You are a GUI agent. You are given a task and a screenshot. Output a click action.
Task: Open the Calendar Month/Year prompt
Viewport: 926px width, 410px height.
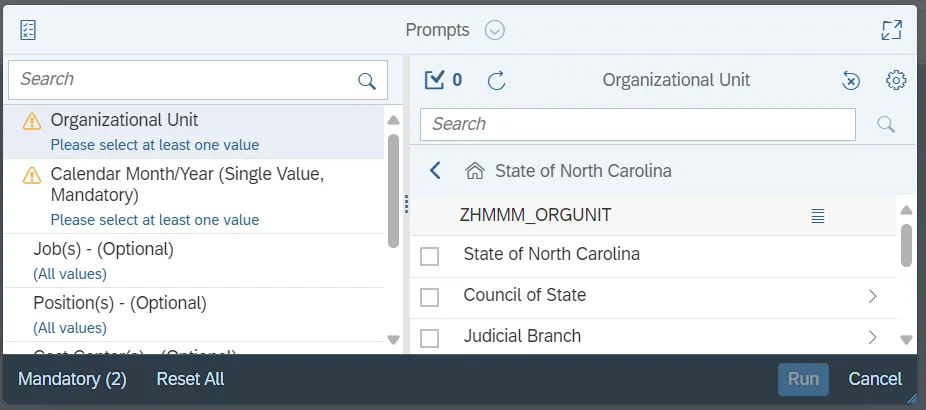(187, 184)
